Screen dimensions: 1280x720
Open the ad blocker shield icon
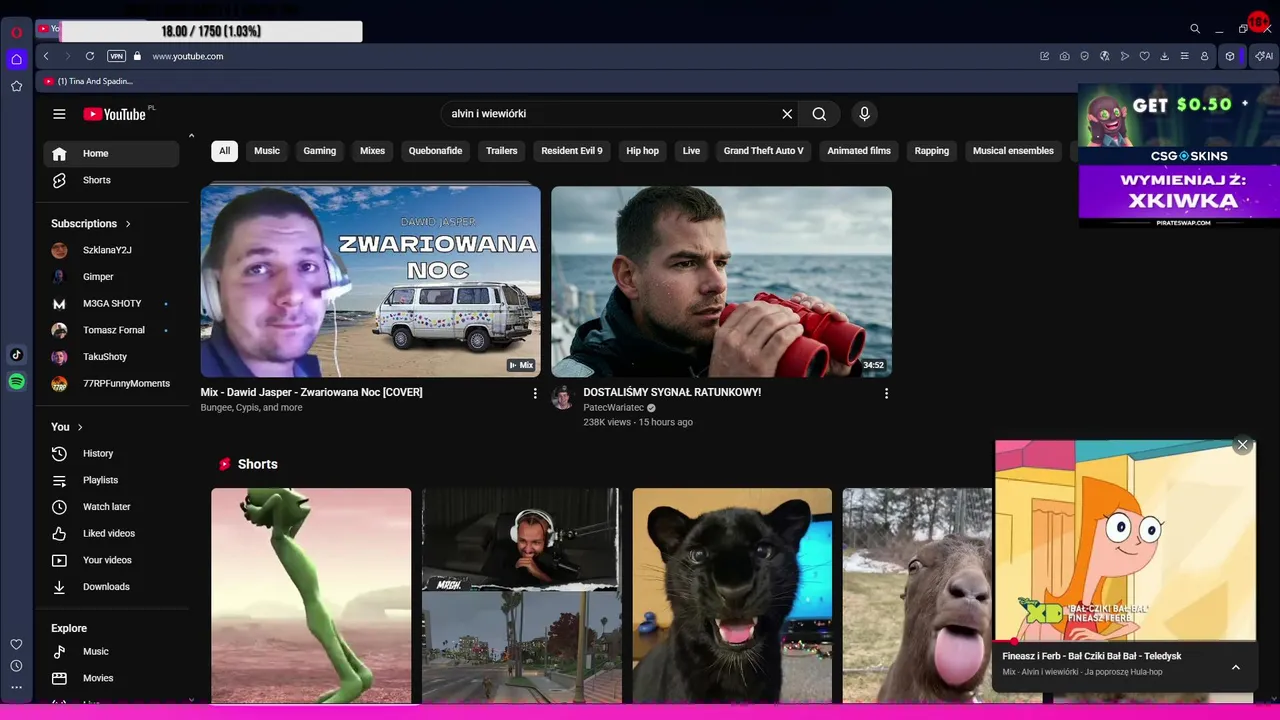(x=1085, y=56)
